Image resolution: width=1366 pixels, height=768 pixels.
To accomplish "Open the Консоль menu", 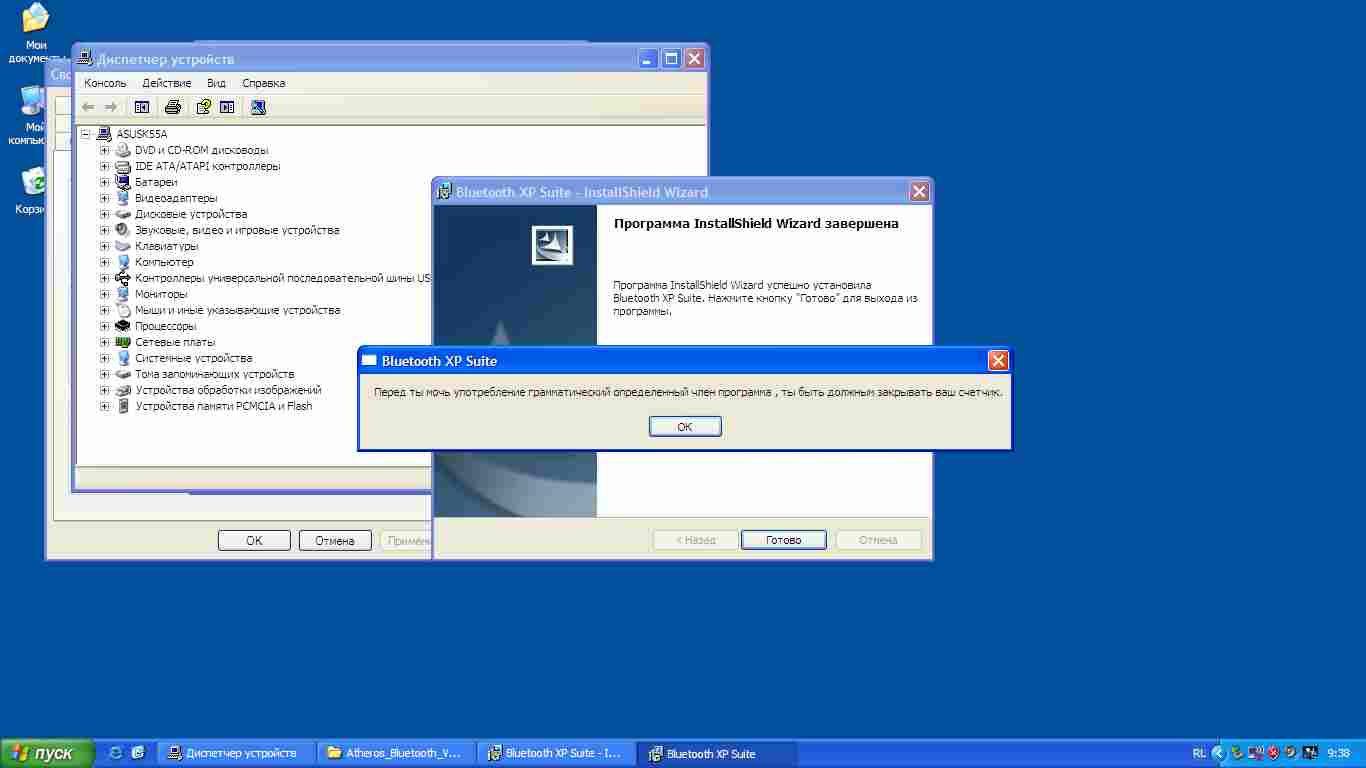I will tap(105, 83).
